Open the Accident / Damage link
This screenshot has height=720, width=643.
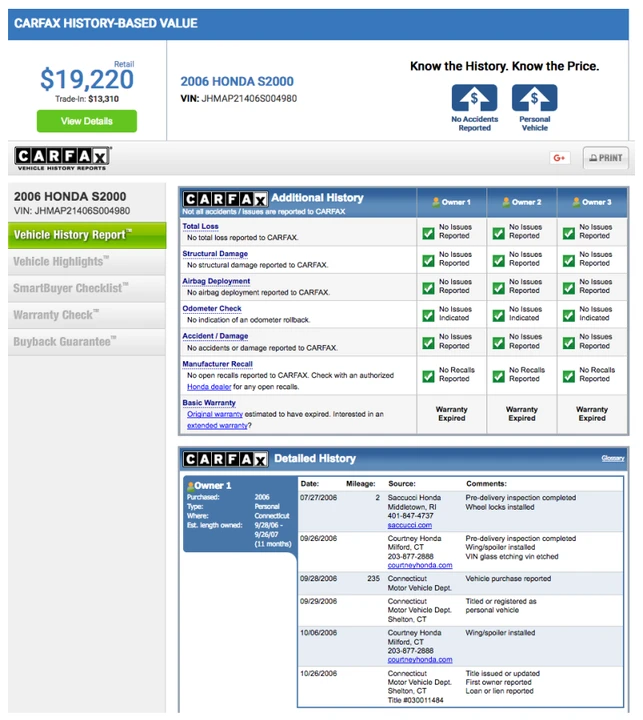click(x=215, y=336)
